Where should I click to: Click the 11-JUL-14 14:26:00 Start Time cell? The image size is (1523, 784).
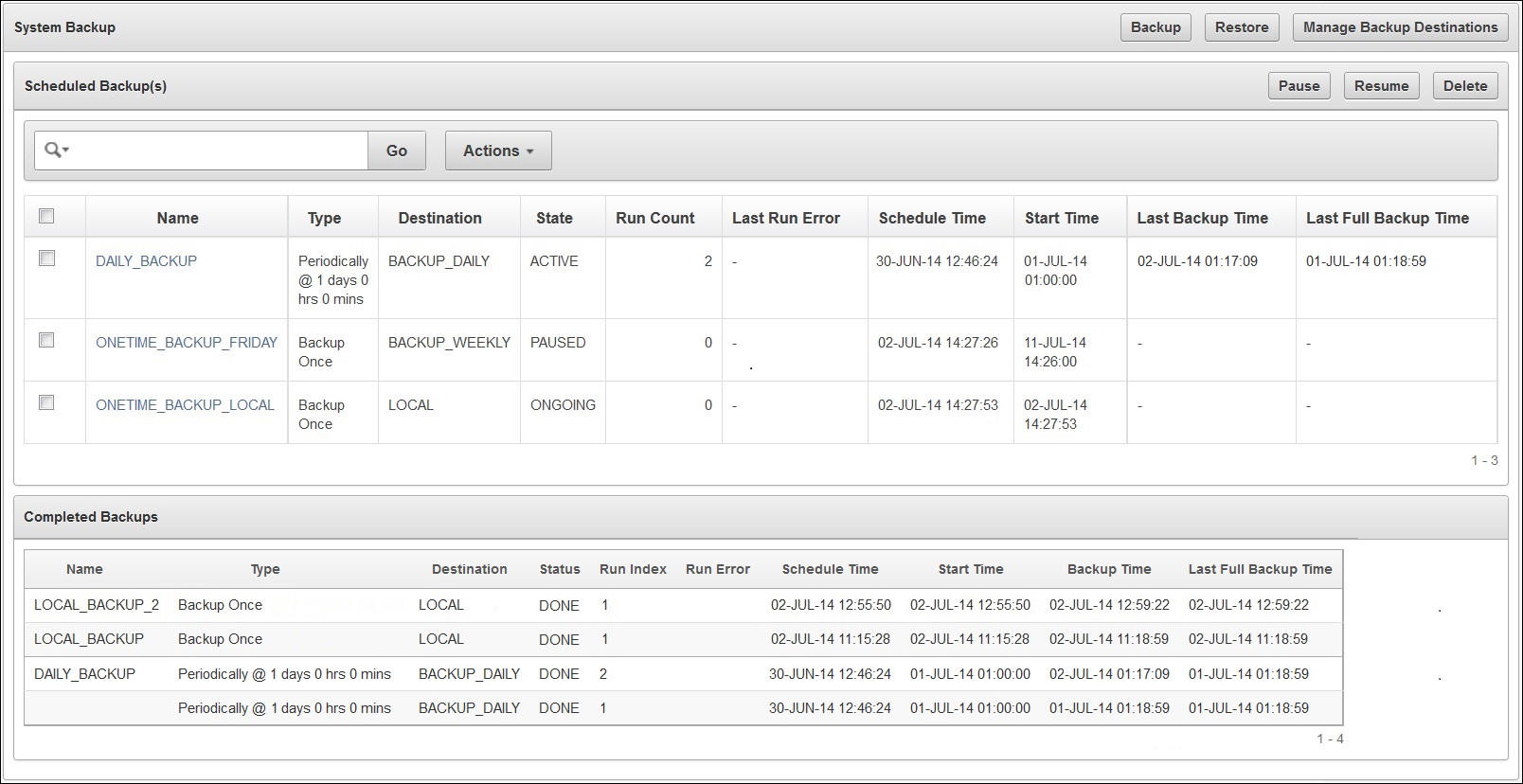click(1055, 351)
